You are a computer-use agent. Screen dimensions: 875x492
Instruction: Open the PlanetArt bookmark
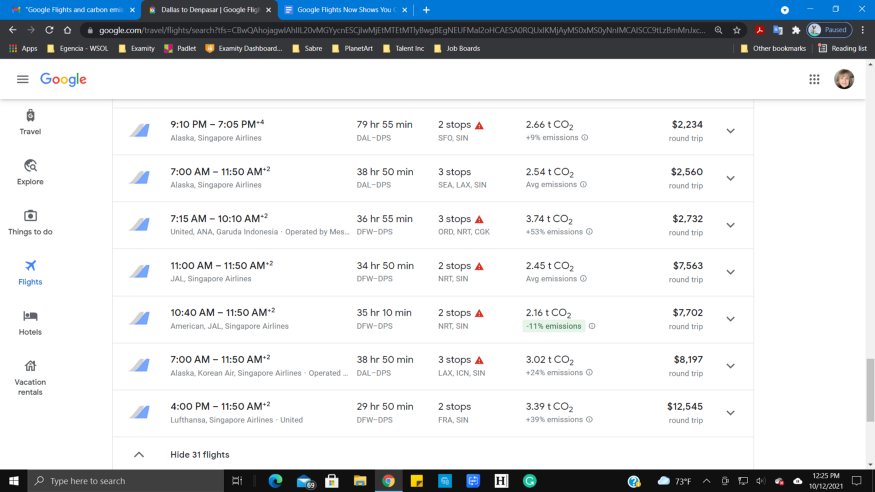(352, 49)
